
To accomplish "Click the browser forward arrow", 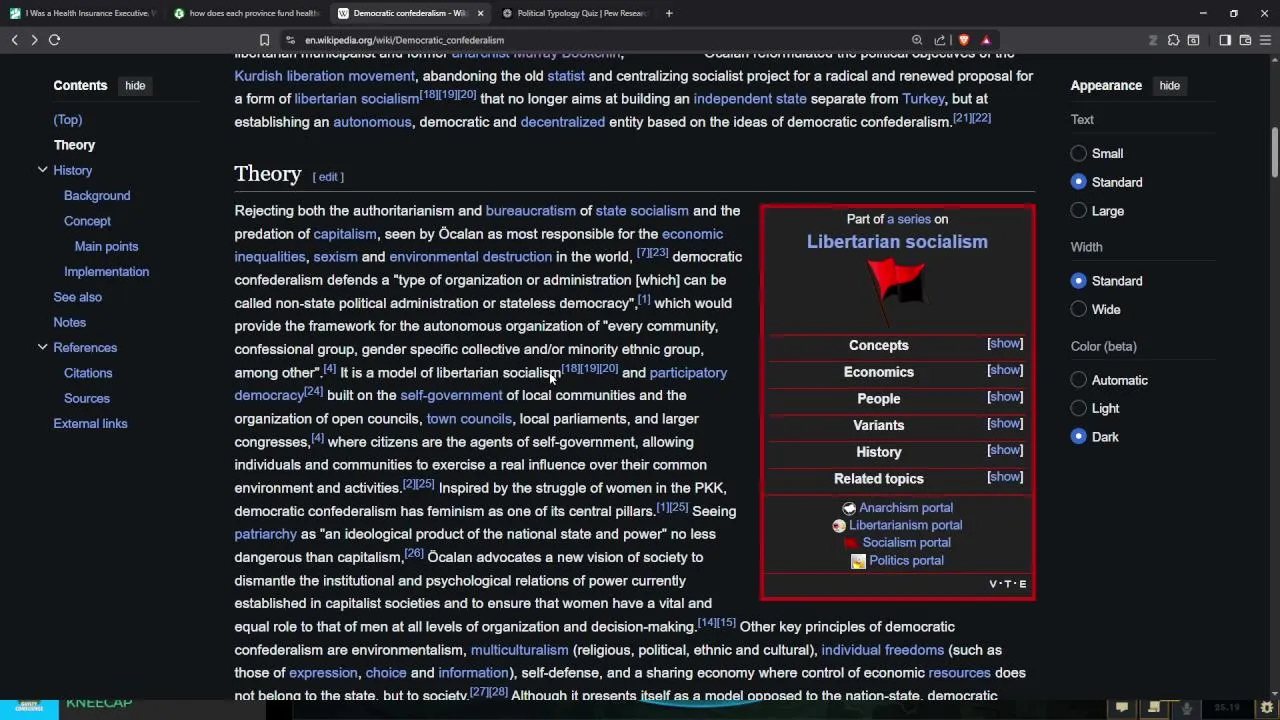I will tap(34, 40).
